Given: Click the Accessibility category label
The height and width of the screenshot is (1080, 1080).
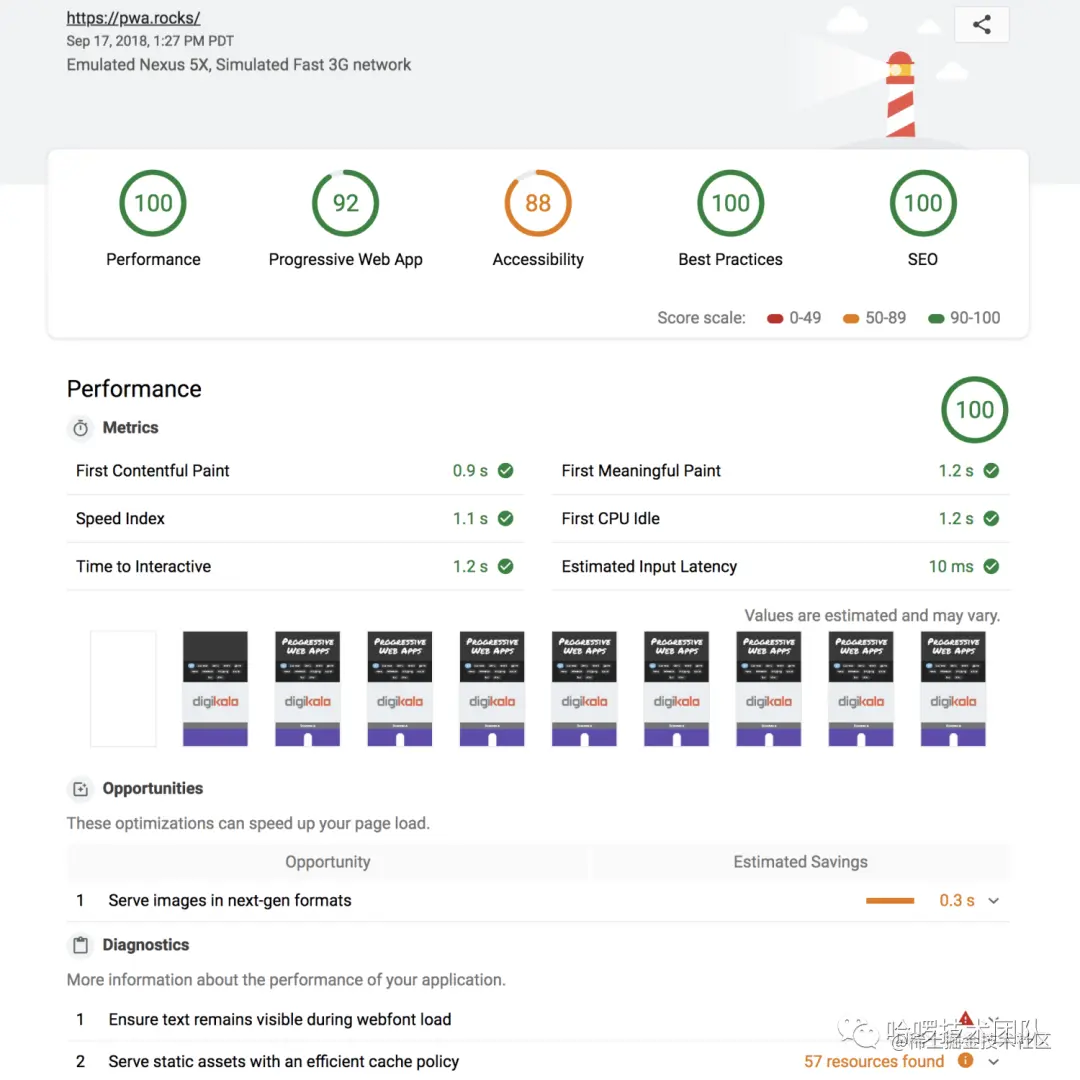Looking at the screenshot, I should pos(538,260).
